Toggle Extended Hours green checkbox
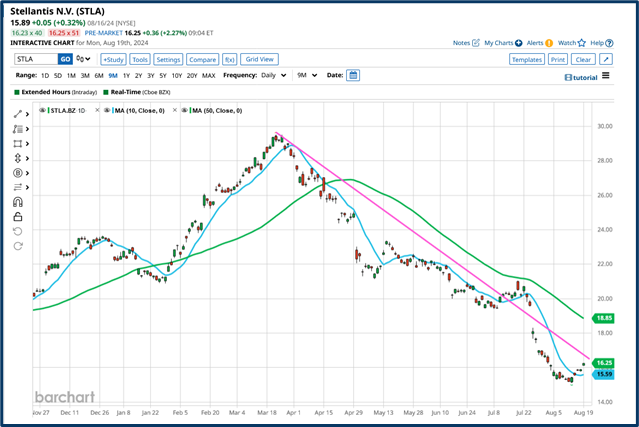The image size is (639, 427). [x=17, y=92]
